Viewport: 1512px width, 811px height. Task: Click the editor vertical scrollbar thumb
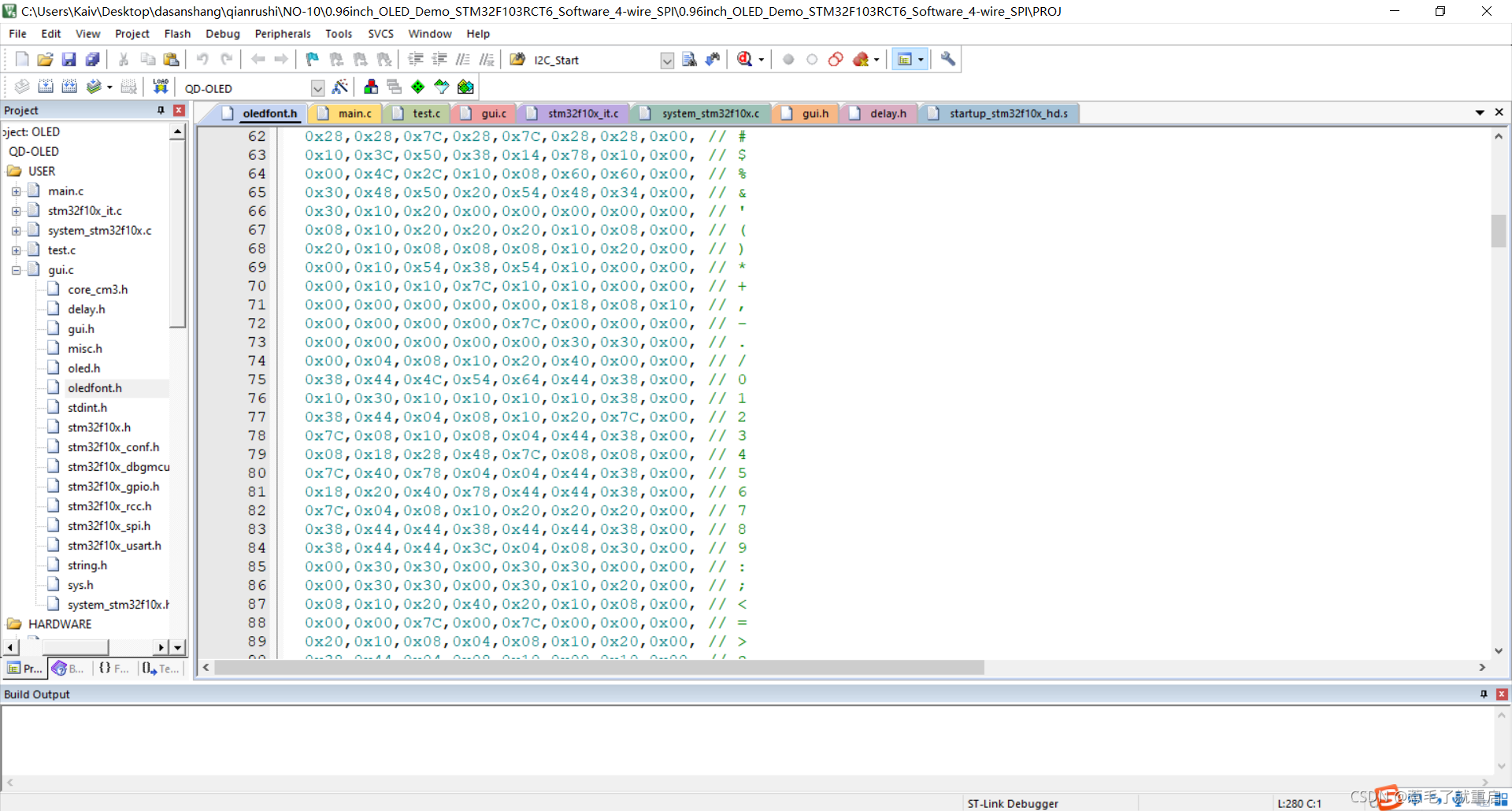(x=1499, y=231)
